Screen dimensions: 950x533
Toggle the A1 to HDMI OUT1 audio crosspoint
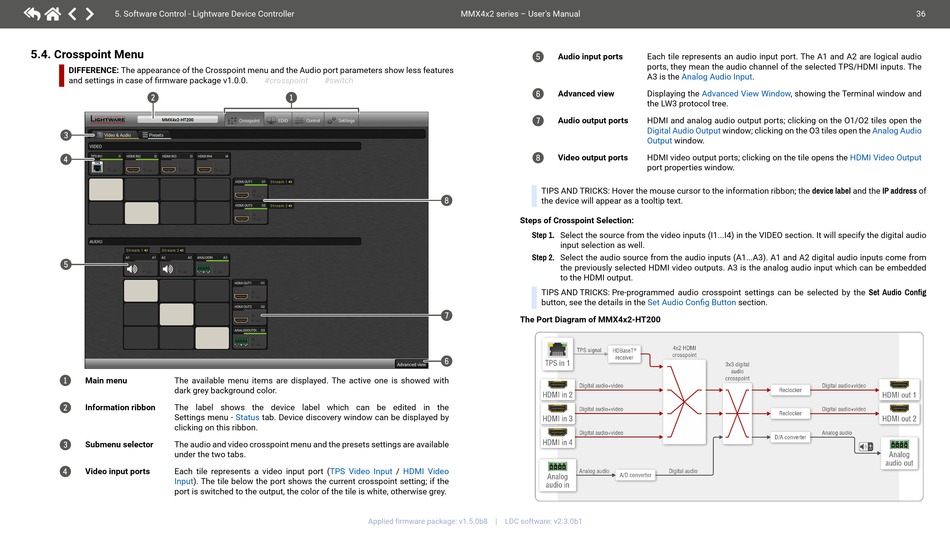coord(141,291)
